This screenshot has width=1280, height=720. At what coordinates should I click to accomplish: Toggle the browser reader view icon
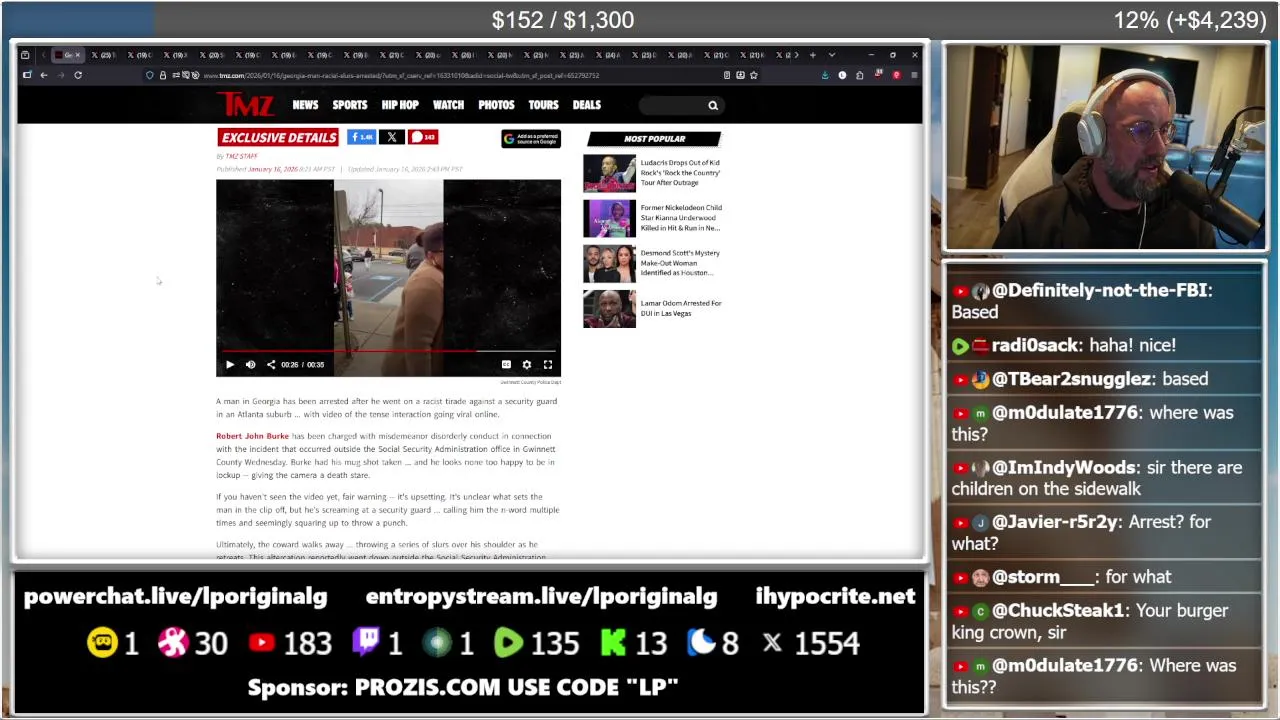pyautogui.click(x=727, y=75)
